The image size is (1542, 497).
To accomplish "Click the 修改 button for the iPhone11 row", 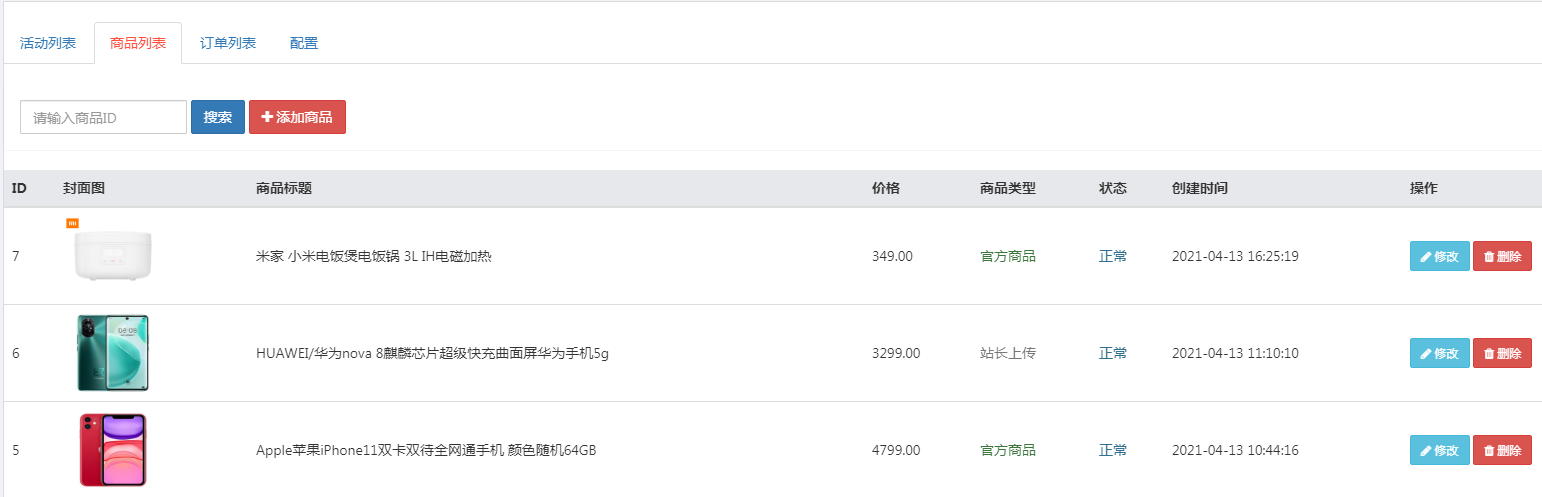I will (x=1439, y=450).
